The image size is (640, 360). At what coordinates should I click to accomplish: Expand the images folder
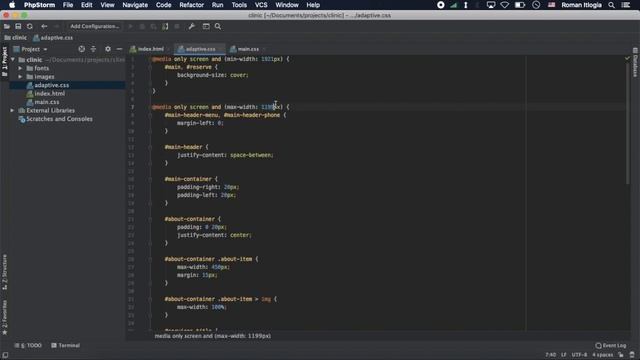point(20,77)
